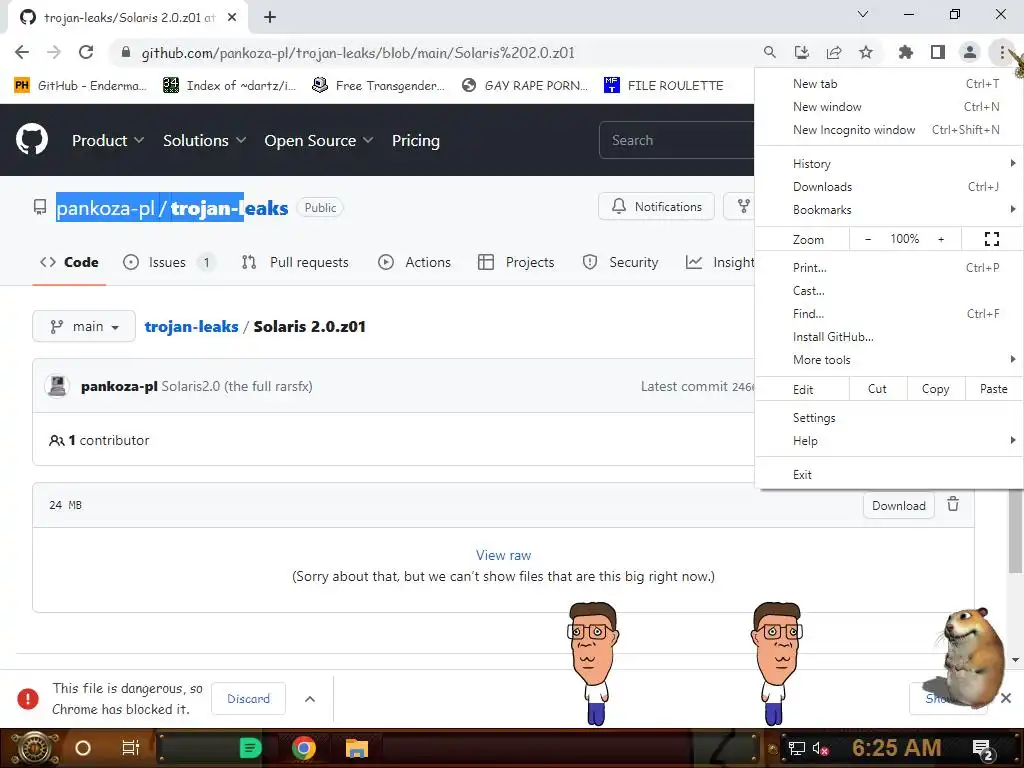Open the Actions tab

point(415,262)
